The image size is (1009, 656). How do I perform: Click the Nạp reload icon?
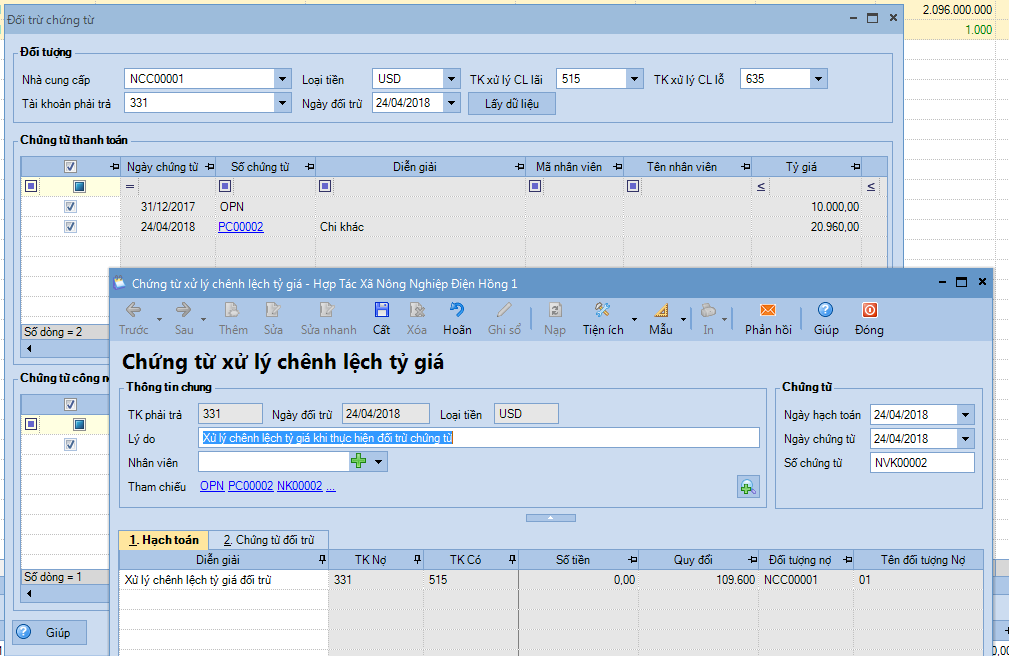point(555,318)
